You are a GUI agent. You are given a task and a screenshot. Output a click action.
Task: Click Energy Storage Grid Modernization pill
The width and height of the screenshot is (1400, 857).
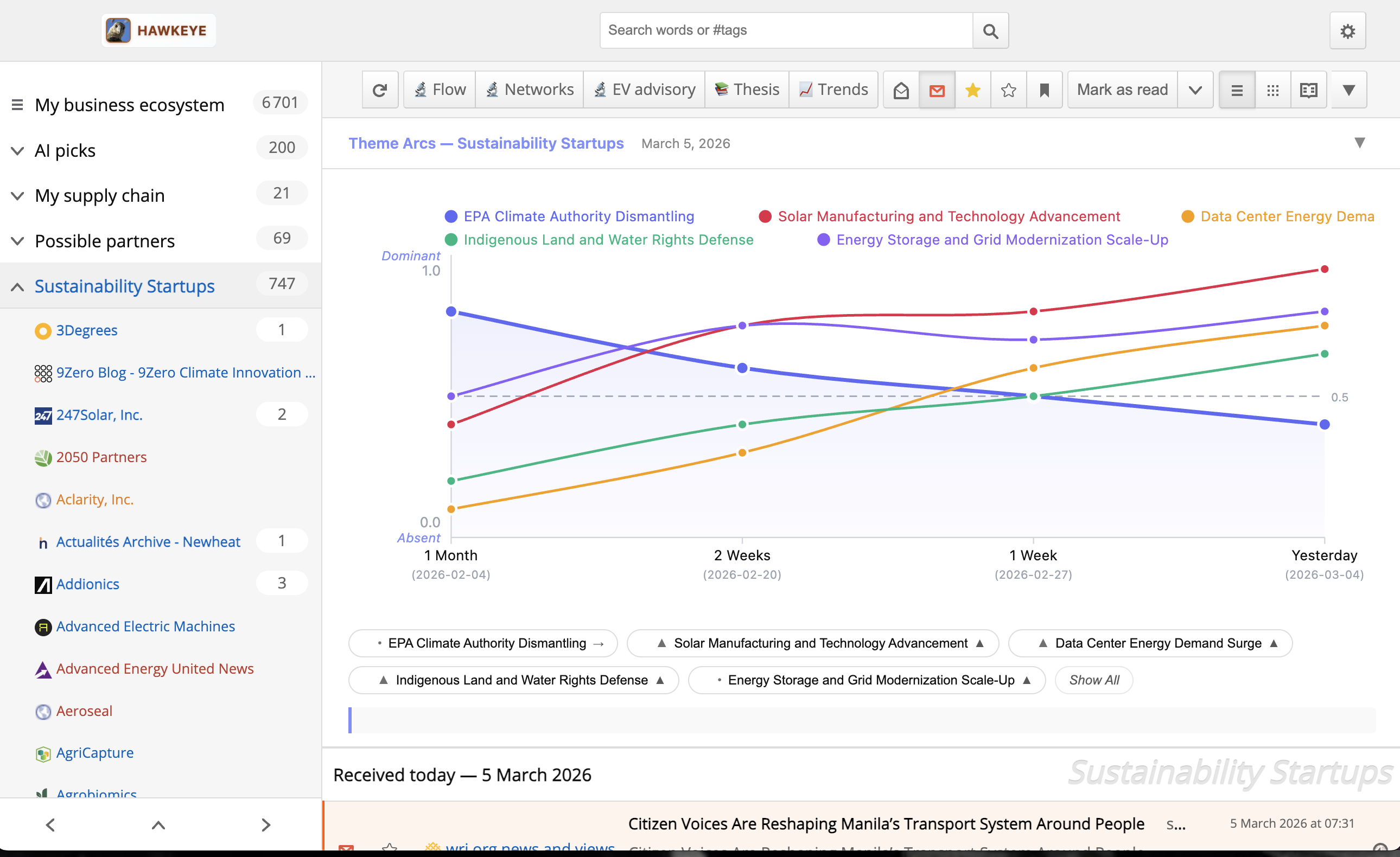(867, 680)
